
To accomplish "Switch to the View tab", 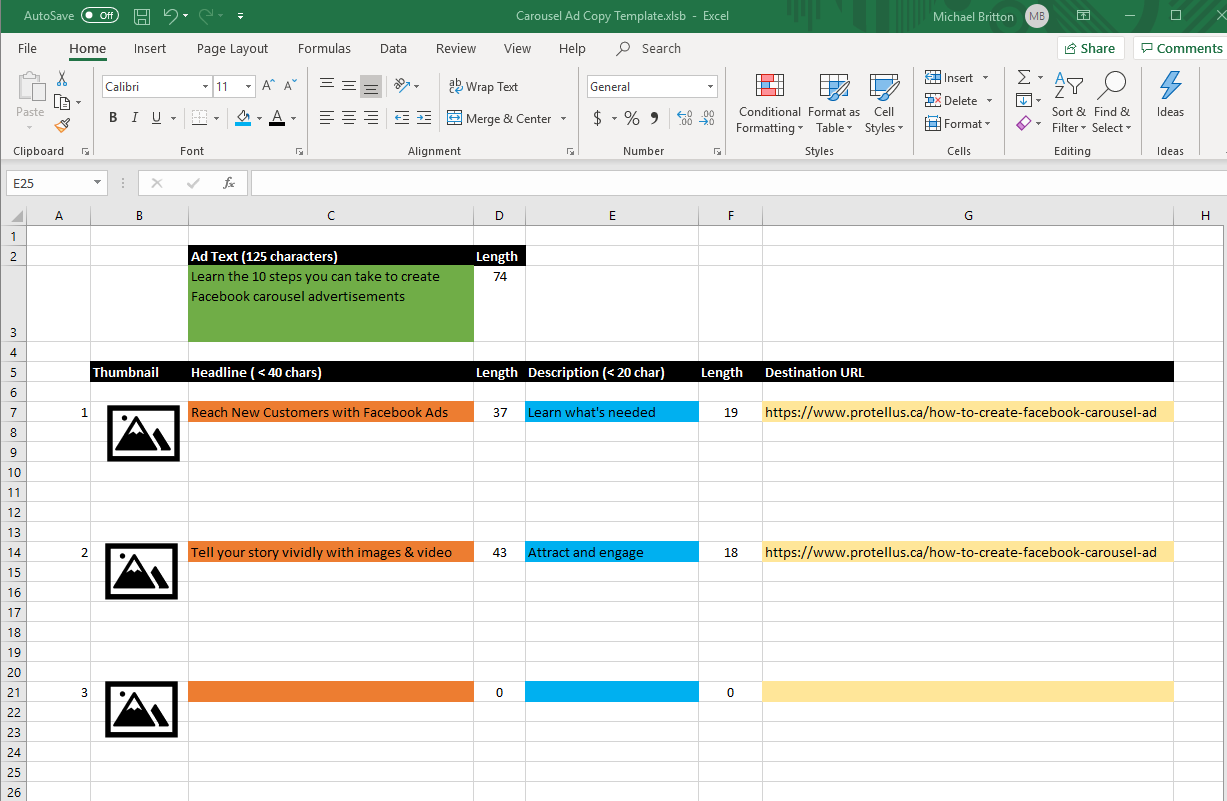I will [517, 48].
